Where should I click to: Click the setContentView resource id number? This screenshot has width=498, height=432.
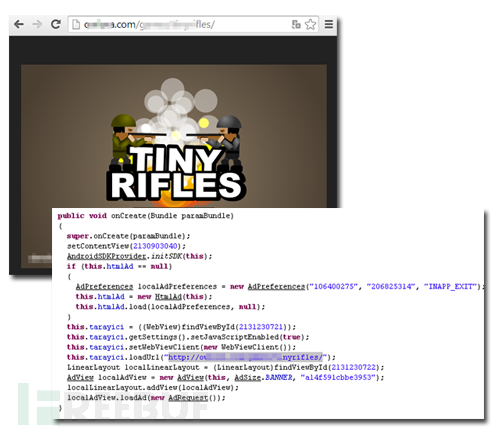coord(155,246)
